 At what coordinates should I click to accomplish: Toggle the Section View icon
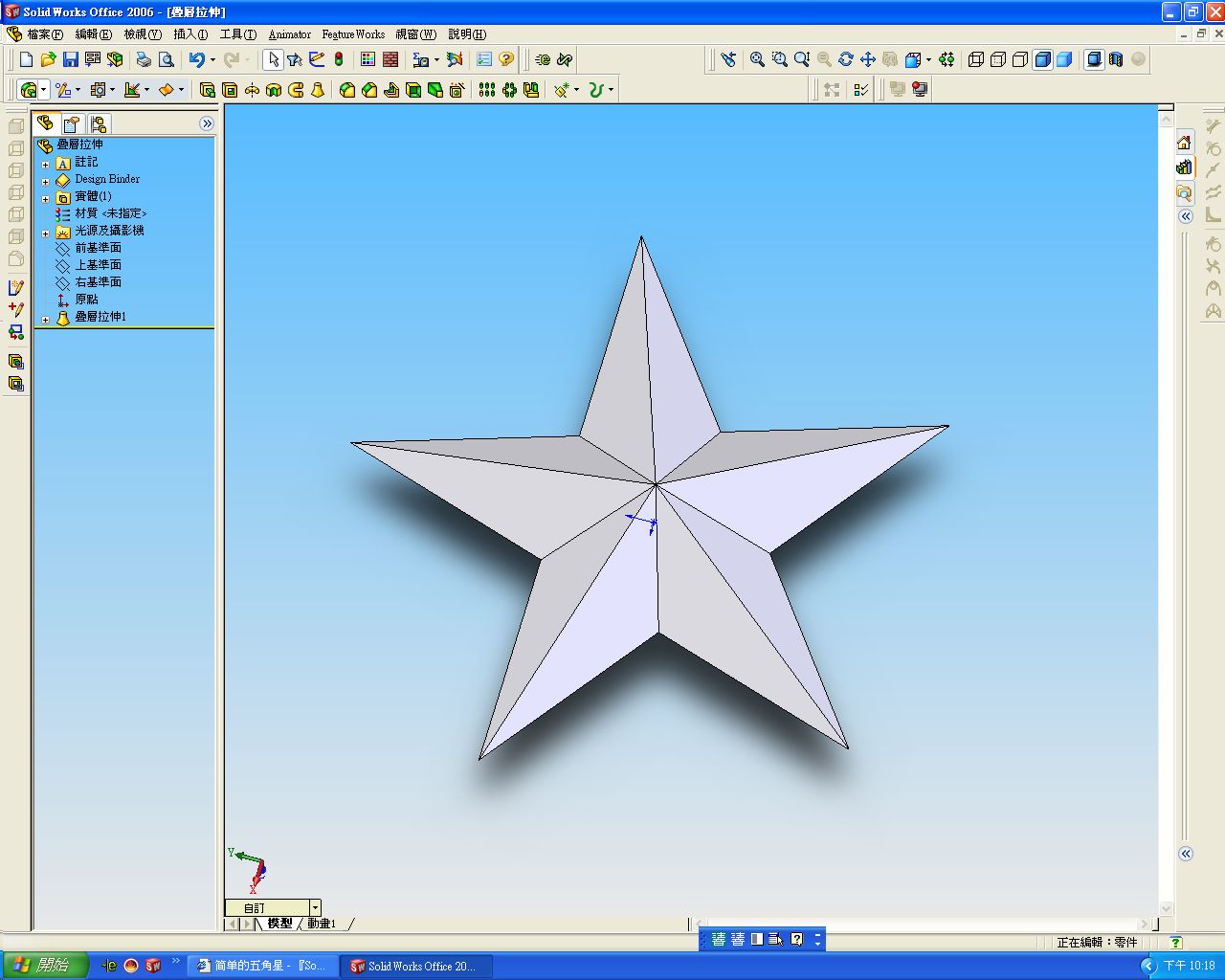1116,59
